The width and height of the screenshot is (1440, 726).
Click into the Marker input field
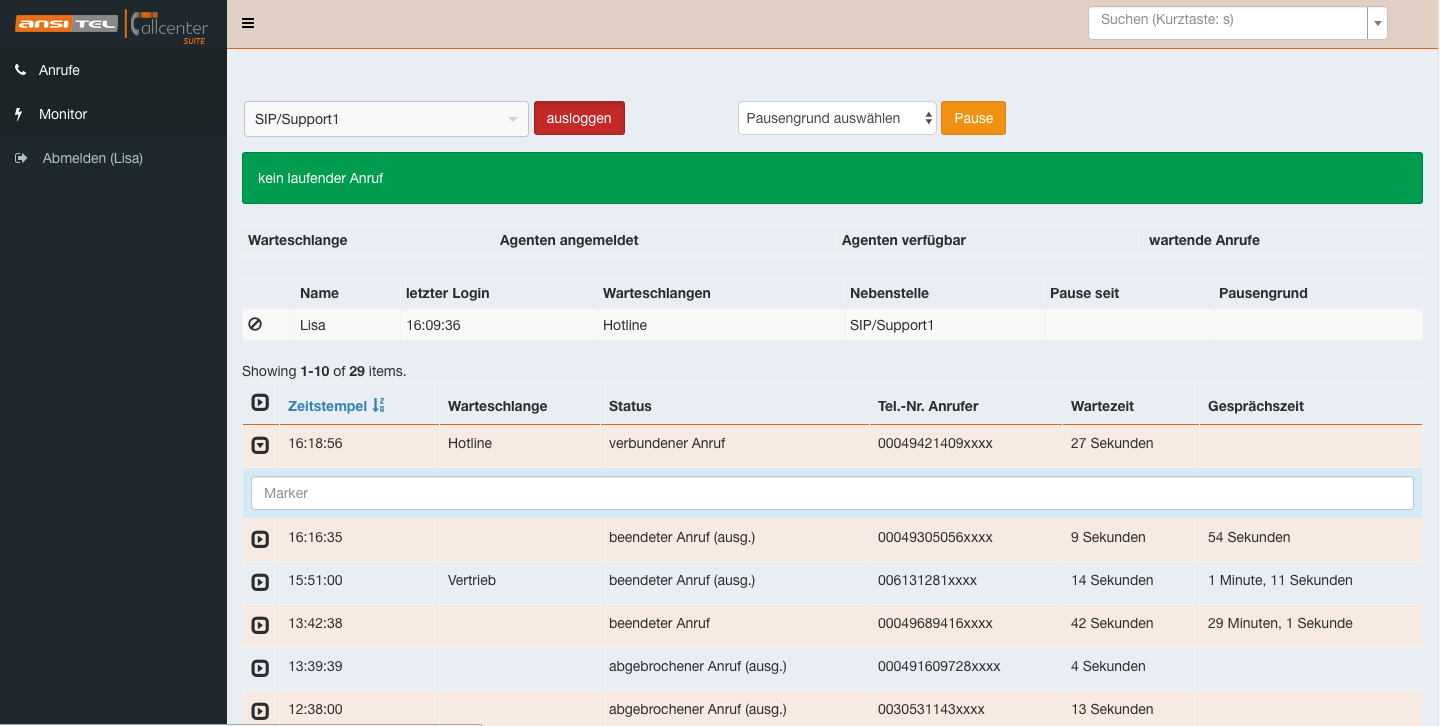click(x=831, y=493)
